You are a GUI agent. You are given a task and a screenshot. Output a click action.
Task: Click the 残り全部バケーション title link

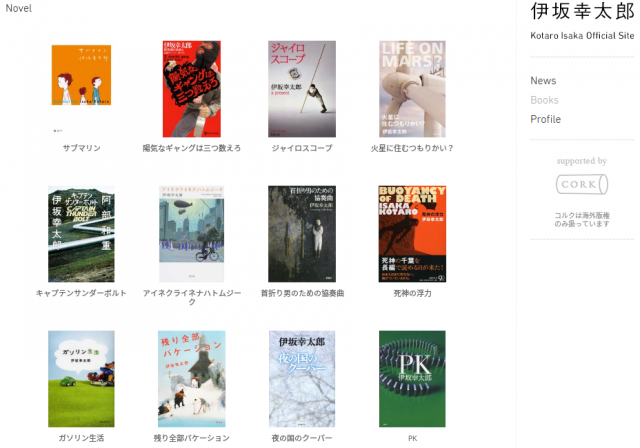191,438
